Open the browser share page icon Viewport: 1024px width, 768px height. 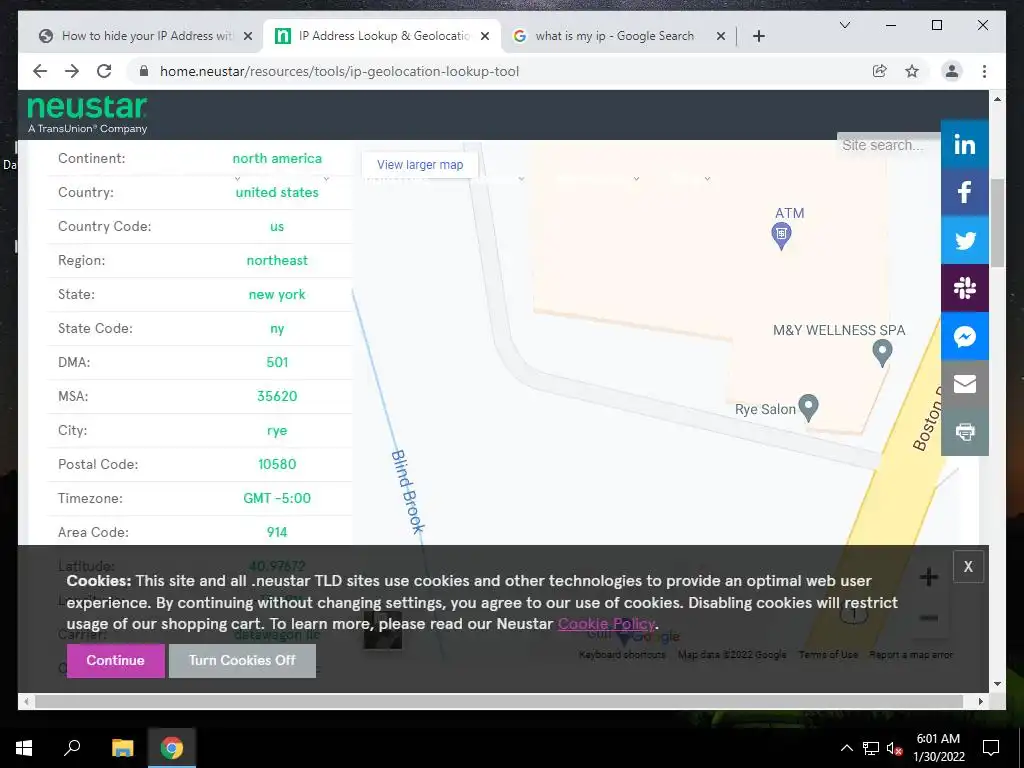tap(880, 71)
